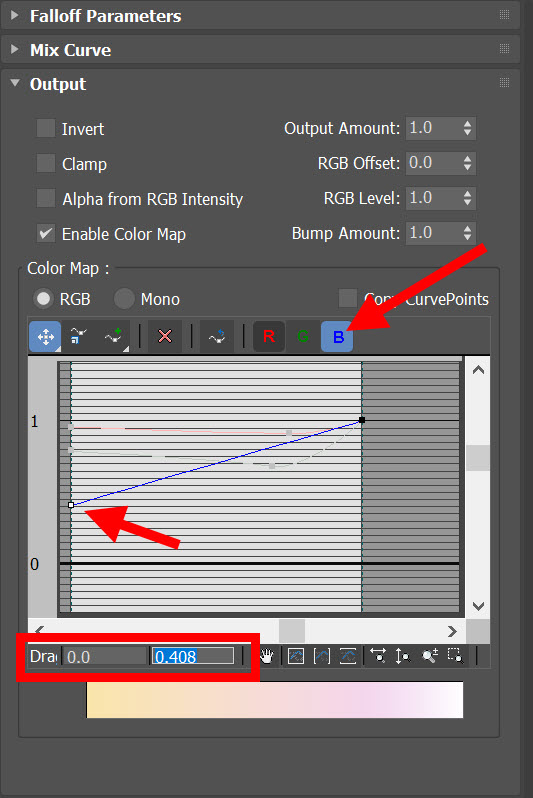Uncheck Enable Color Map

[46, 233]
